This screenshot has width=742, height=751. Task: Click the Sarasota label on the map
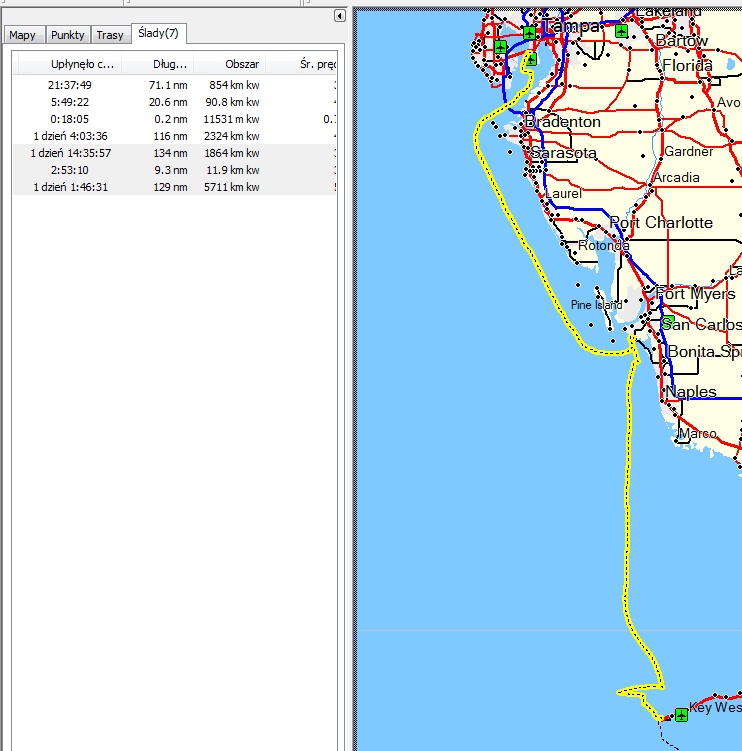[x=564, y=154]
